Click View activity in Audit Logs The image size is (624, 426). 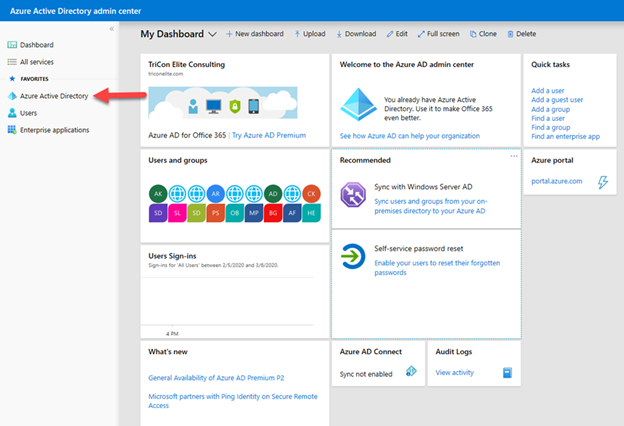454,373
